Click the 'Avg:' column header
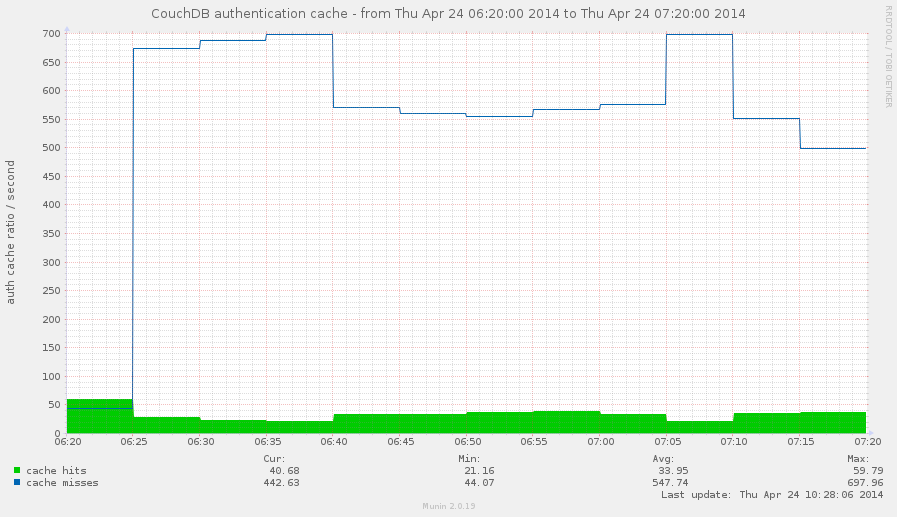The height and width of the screenshot is (517, 897). coord(663,459)
